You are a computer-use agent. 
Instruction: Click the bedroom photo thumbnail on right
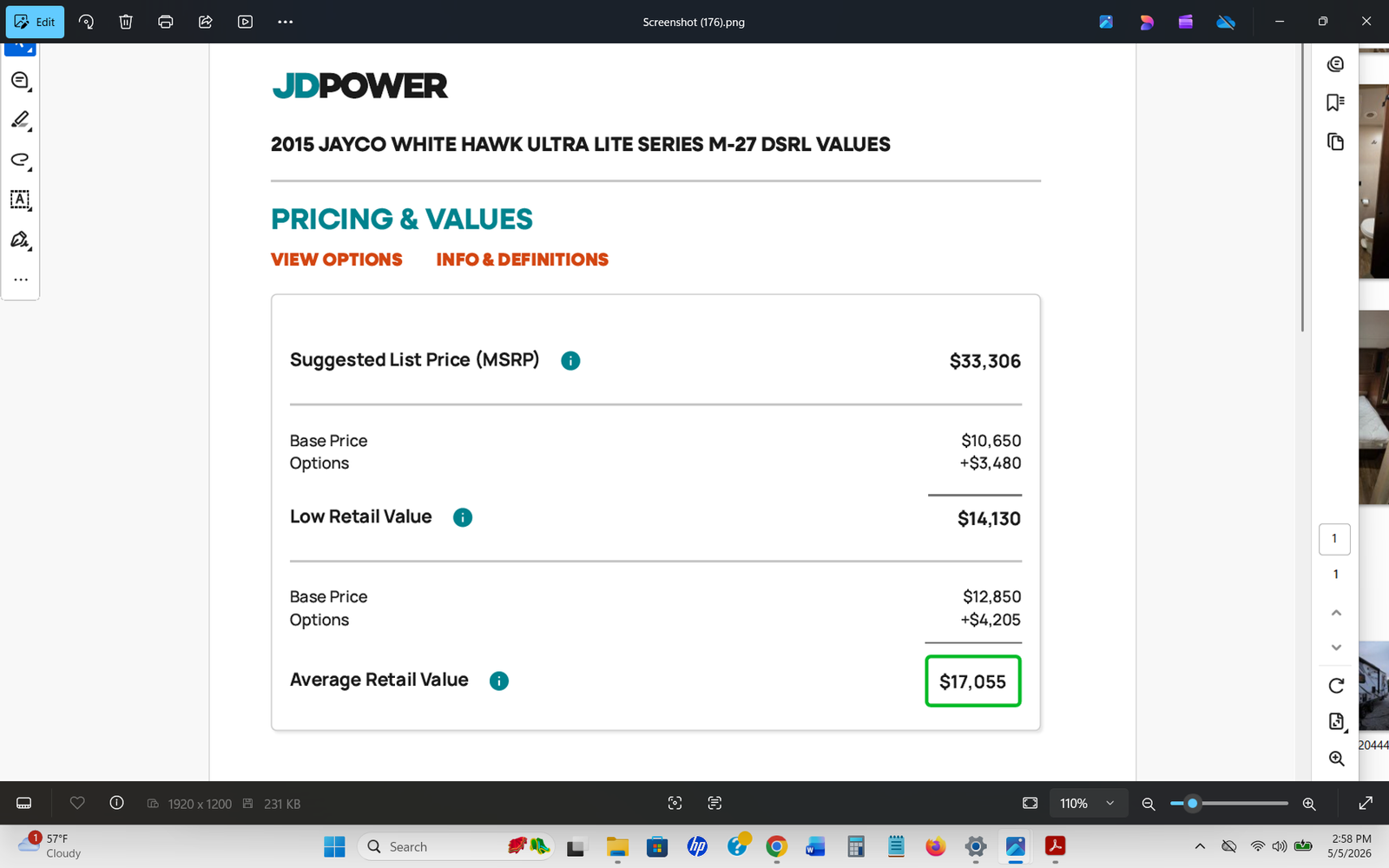tap(1373, 407)
